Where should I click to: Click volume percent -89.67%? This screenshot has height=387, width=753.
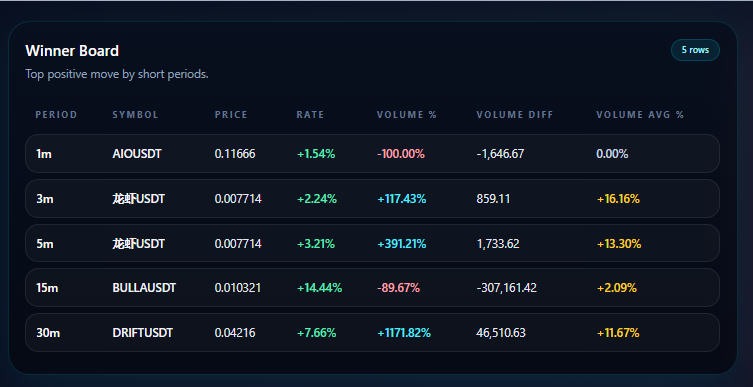click(399, 288)
